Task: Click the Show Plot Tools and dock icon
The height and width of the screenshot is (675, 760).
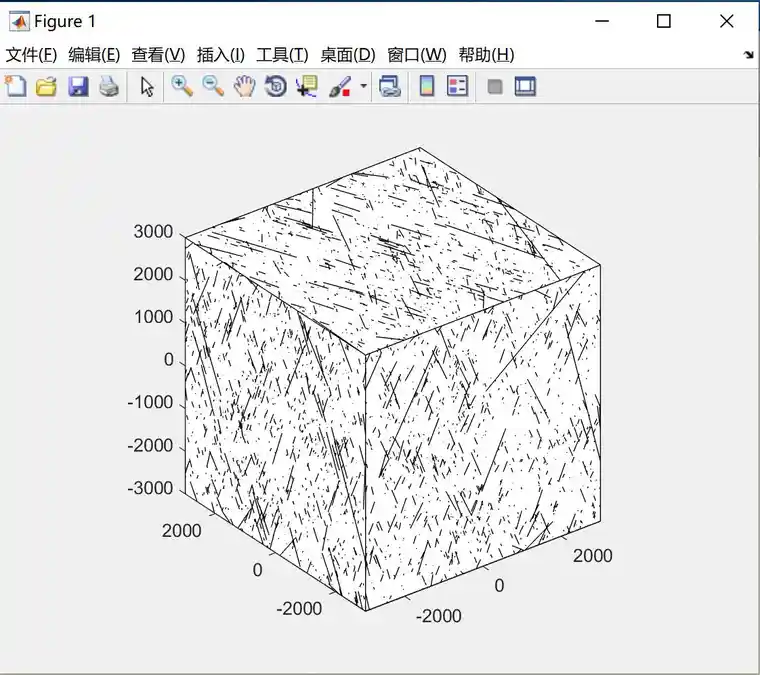Action: coord(525,87)
